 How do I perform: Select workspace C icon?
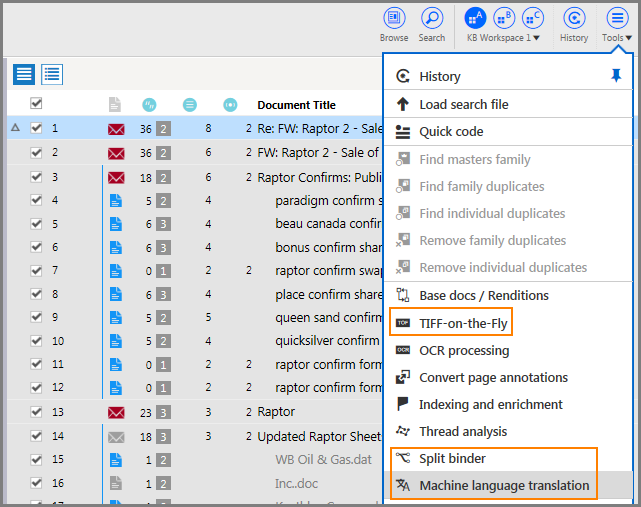(x=533, y=18)
